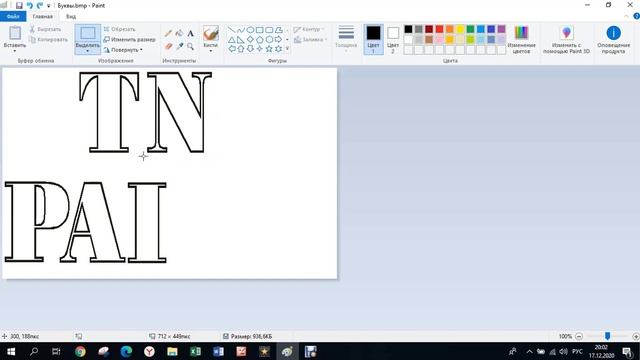Click the Save icon in the title bar

[x=19, y=6]
